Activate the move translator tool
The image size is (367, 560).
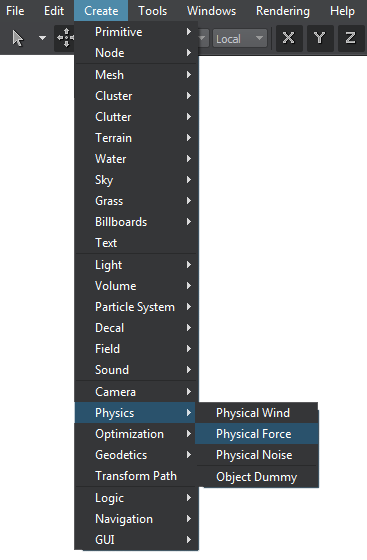65,38
